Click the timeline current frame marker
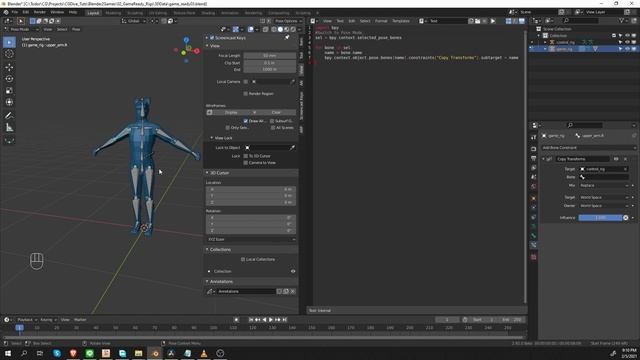Screen dimensions: 640x360 pos(19,327)
